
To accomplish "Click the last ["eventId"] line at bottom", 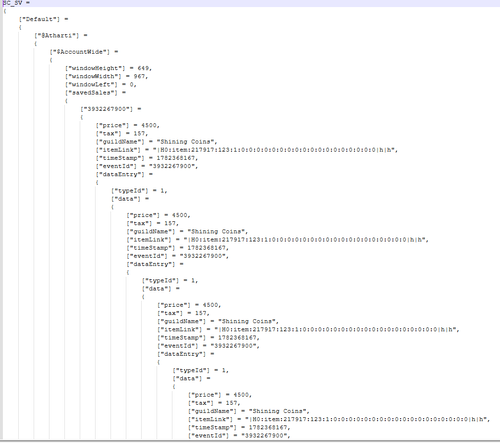I will [x=239, y=436].
